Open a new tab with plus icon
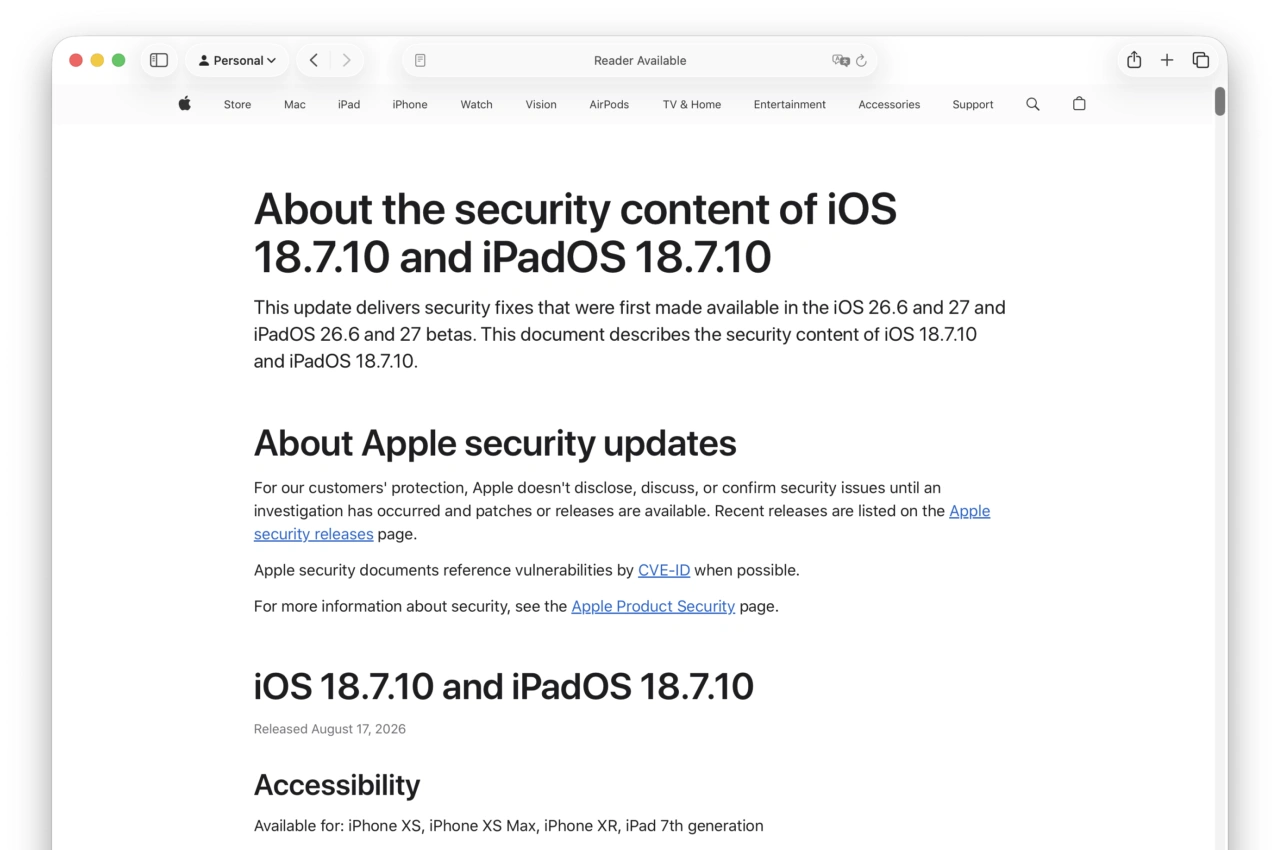 pyautogui.click(x=1167, y=60)
